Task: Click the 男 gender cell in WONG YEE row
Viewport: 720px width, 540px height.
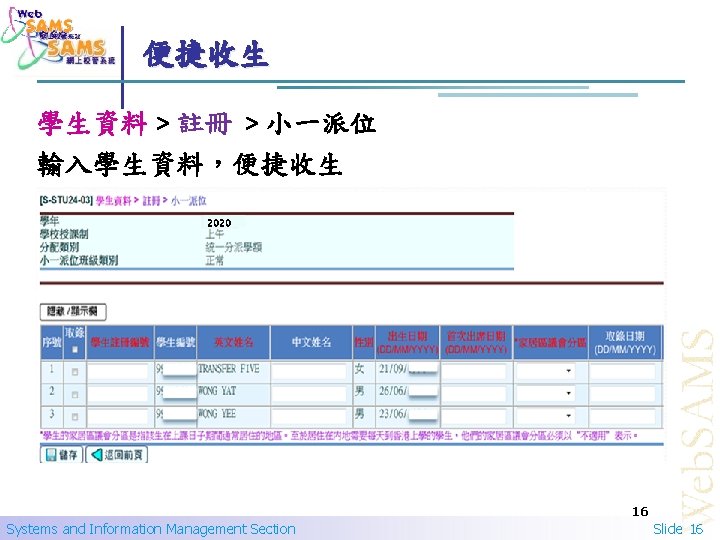Action: tap(359, 414)
